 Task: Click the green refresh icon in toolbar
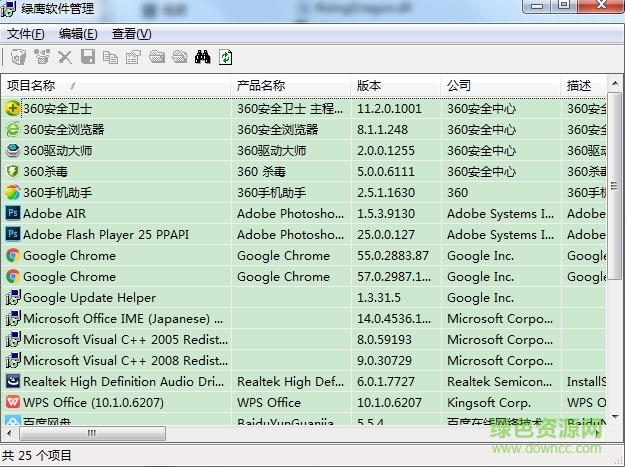click(226, 57)
